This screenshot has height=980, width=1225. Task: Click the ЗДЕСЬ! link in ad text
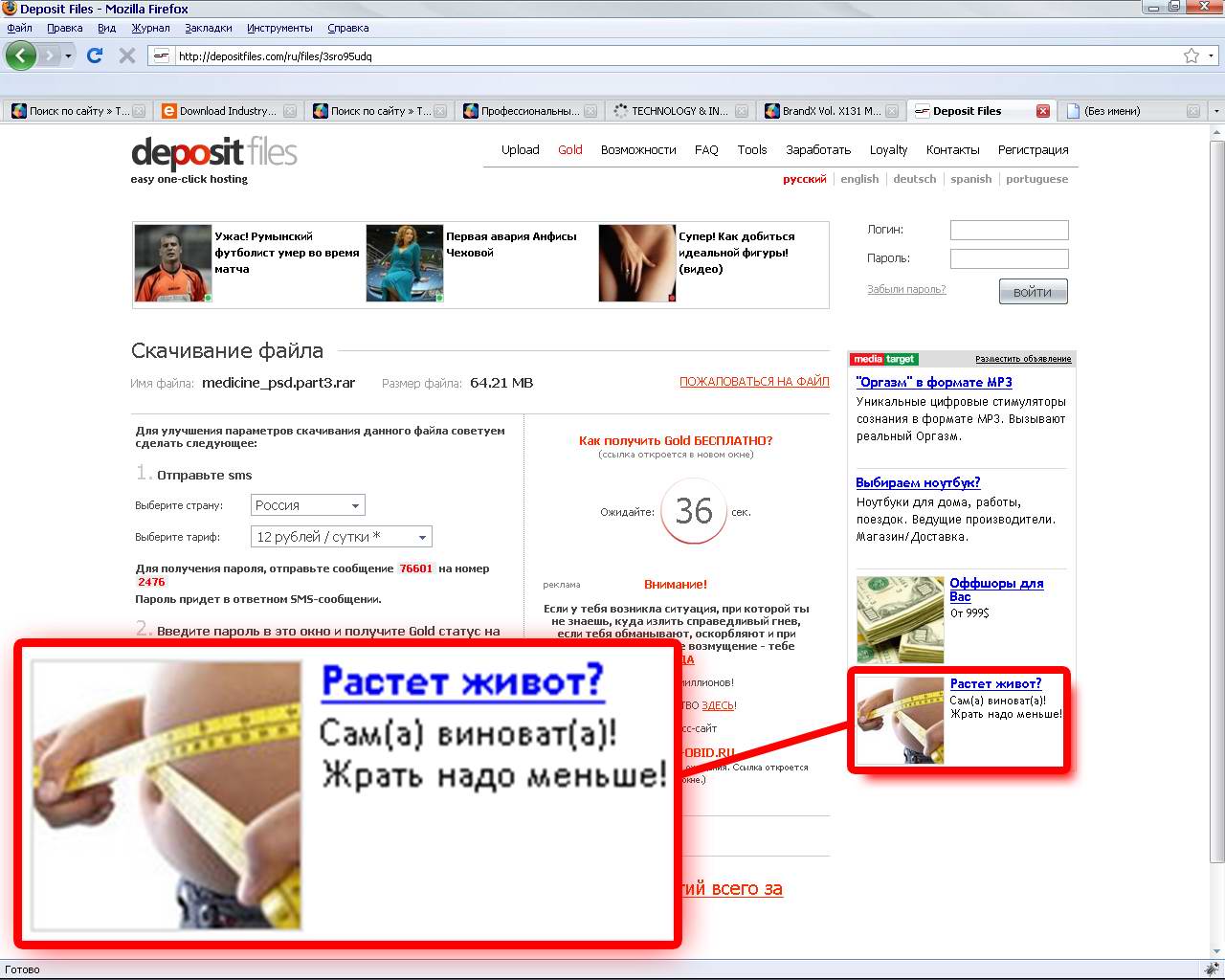pos(719,705)
